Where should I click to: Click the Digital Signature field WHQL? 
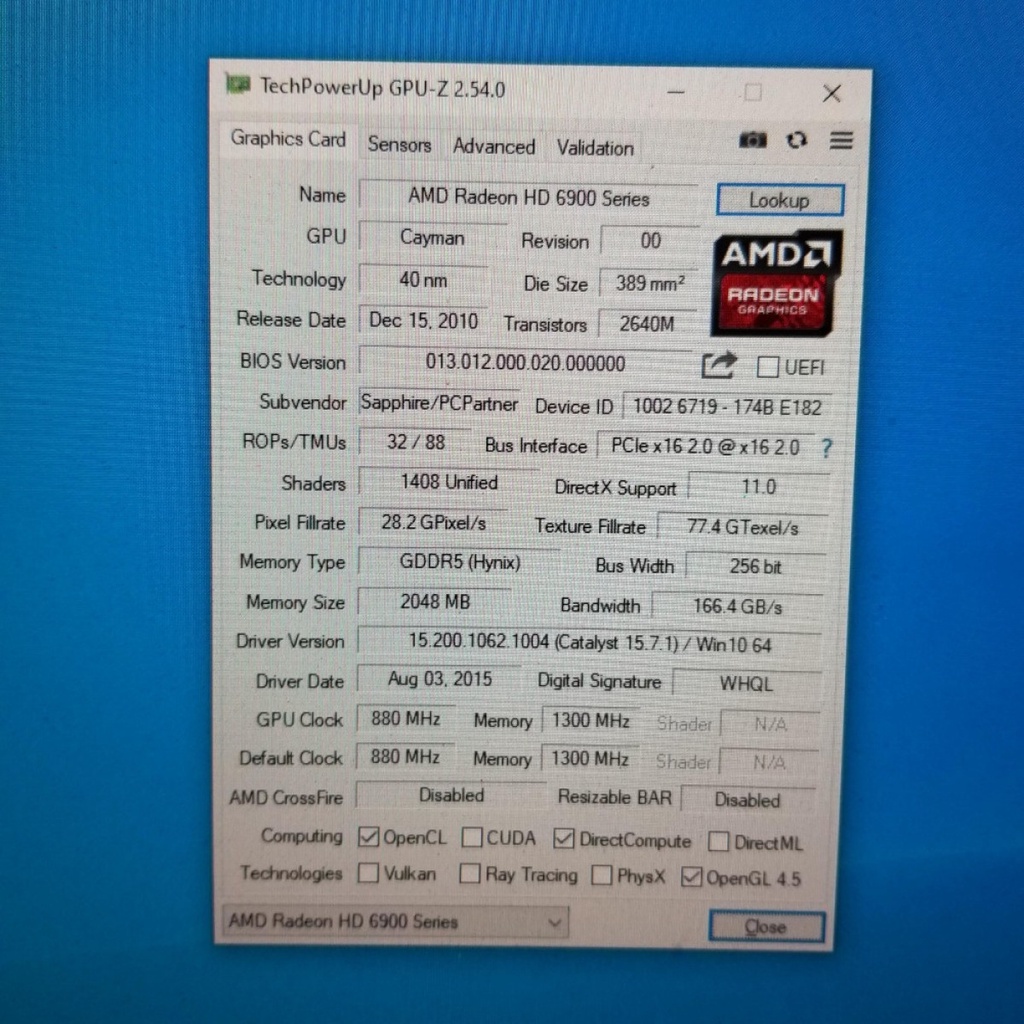pos(746,684)
